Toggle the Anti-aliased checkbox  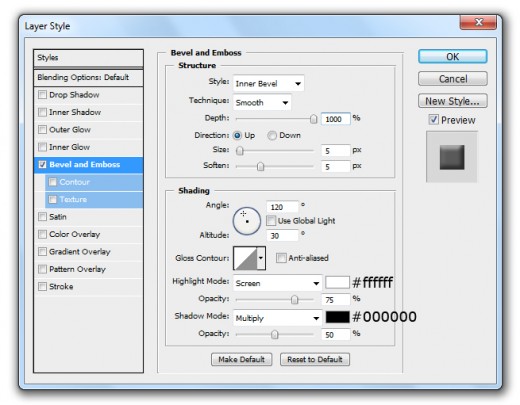click(x=281, y=258)
